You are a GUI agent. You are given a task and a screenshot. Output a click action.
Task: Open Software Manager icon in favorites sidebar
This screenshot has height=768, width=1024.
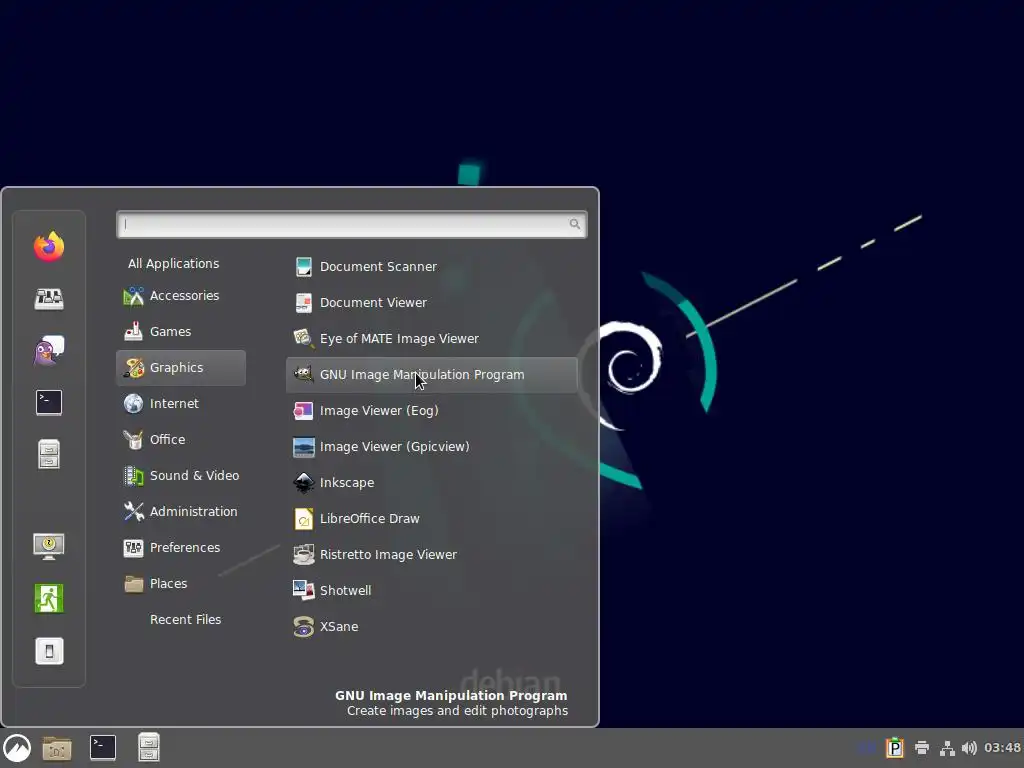coord(49,298)
